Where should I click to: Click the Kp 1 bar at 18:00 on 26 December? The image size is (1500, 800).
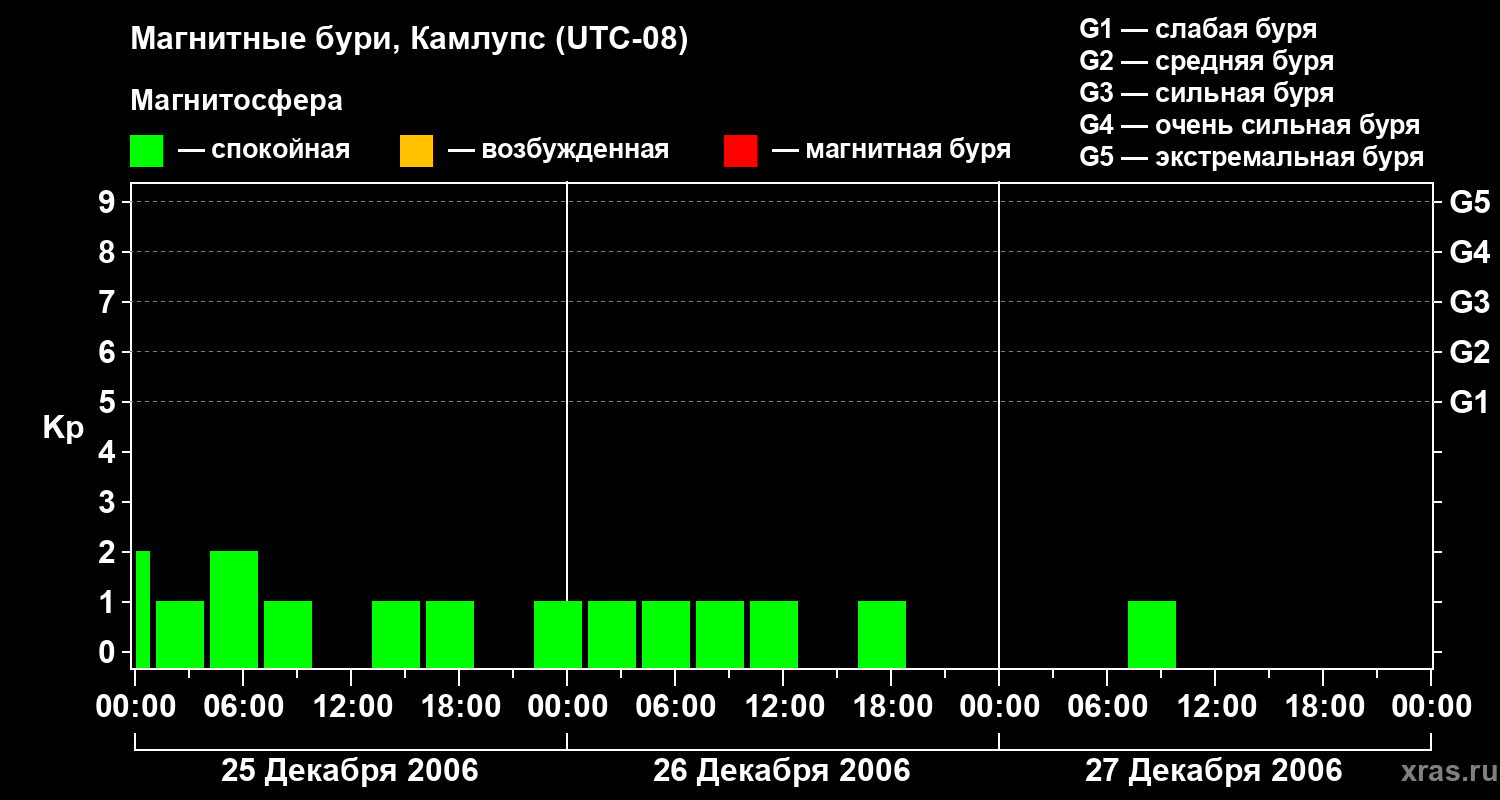[882, 634]
